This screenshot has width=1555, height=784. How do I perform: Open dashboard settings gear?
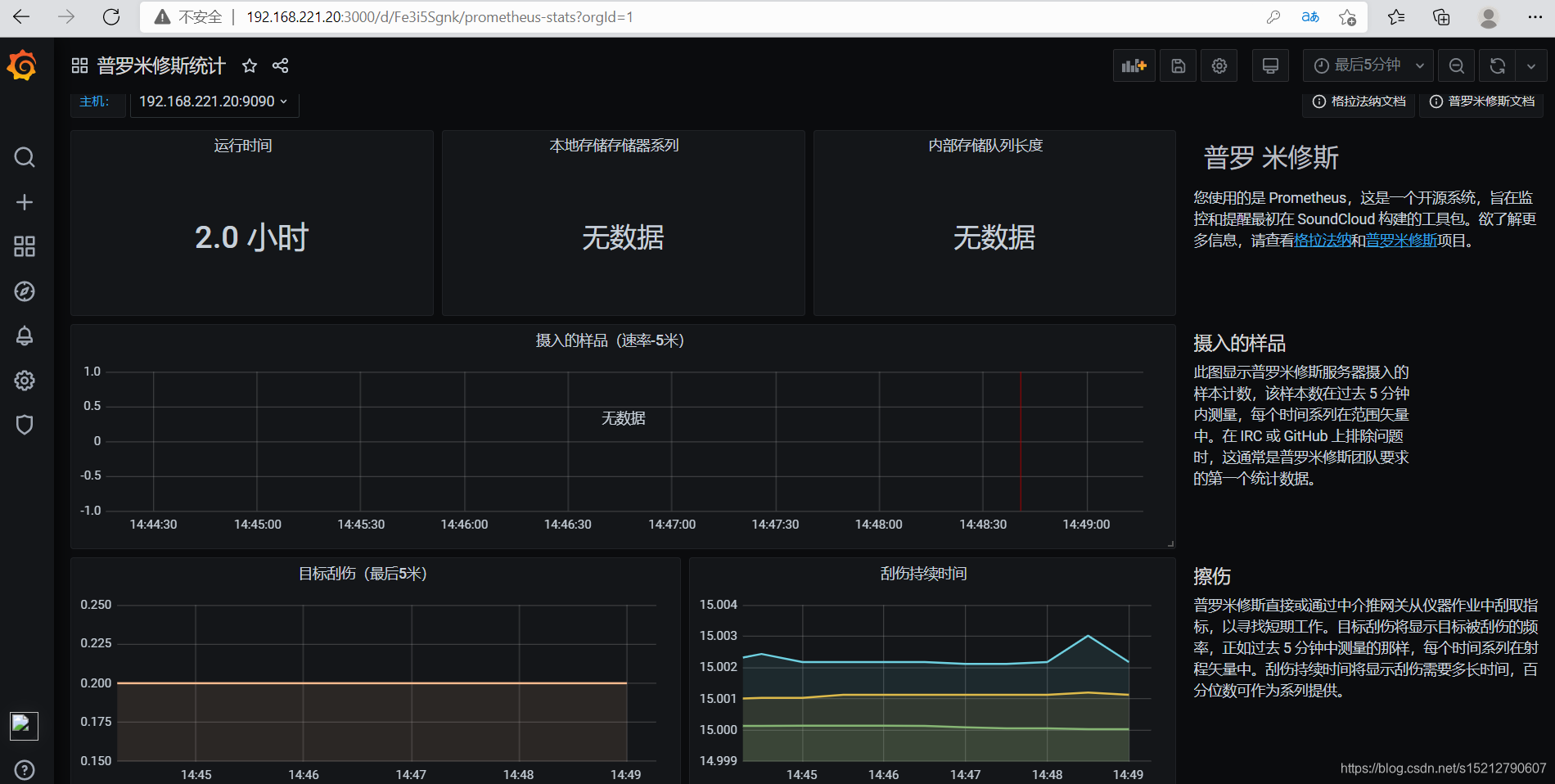[x=1219, y=65]
